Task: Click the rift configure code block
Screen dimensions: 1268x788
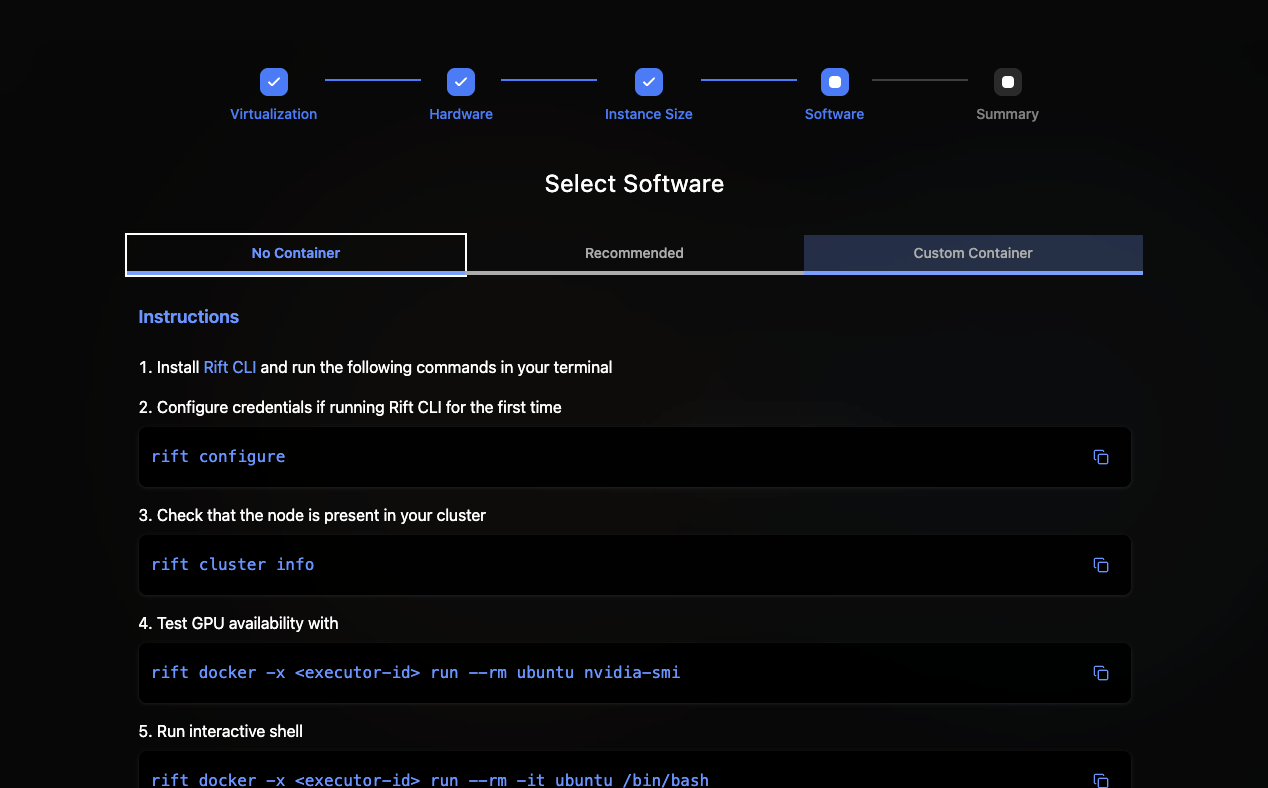Action: click(634, 457)
